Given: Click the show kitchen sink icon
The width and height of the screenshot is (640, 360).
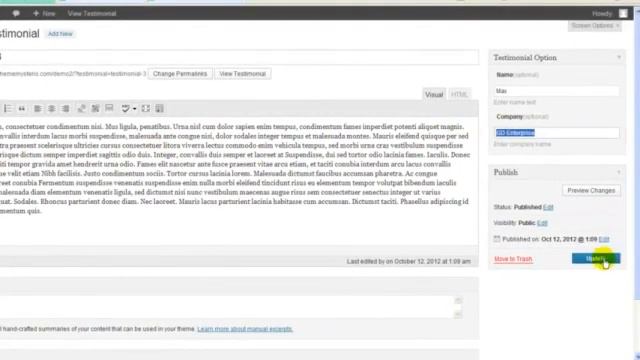Looking at the screenshot, I should (x=160, y=108).
